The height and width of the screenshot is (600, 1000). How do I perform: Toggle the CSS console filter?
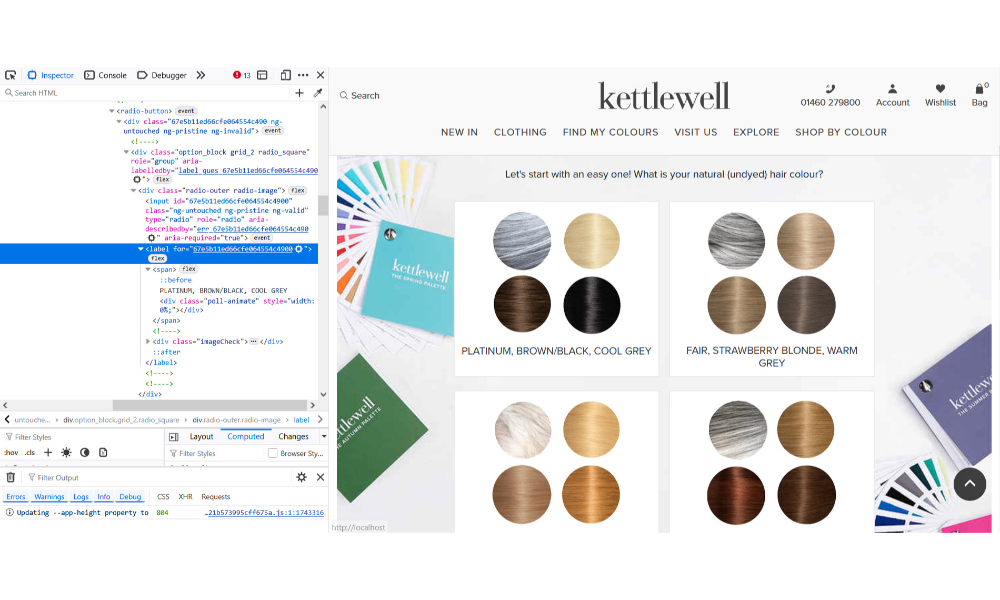click(x=163, y=497)
